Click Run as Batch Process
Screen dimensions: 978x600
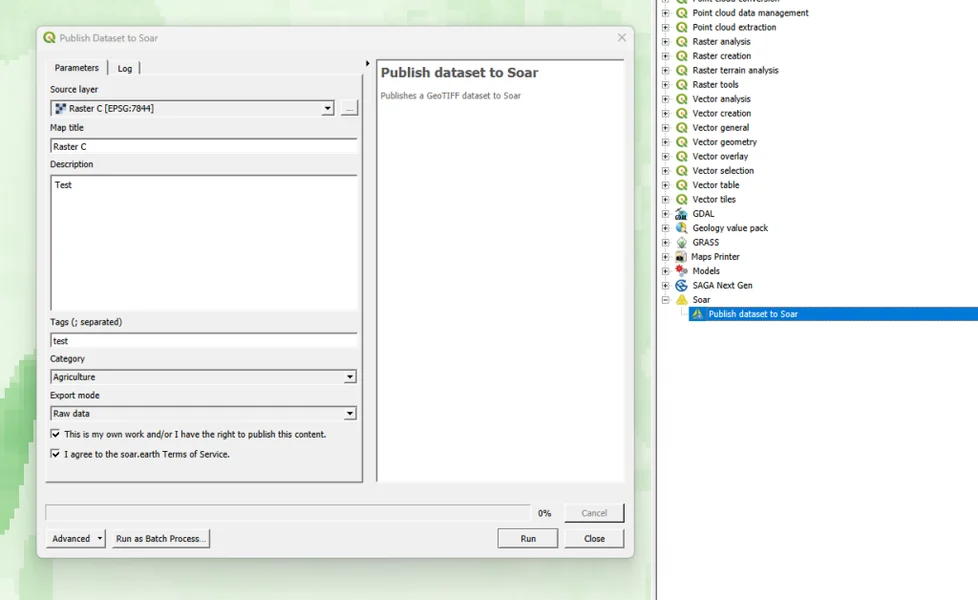160,538
